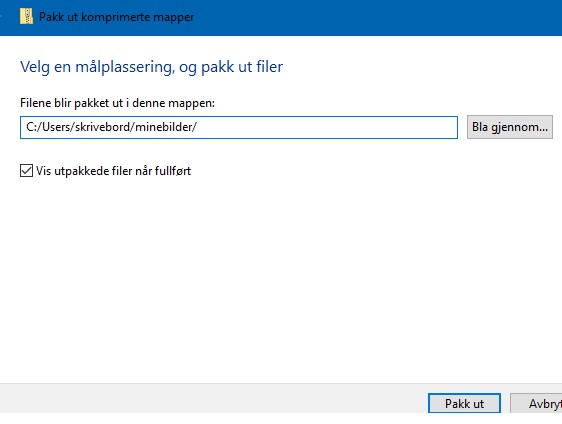Click the word 'skrivebord' in the path

102,127
